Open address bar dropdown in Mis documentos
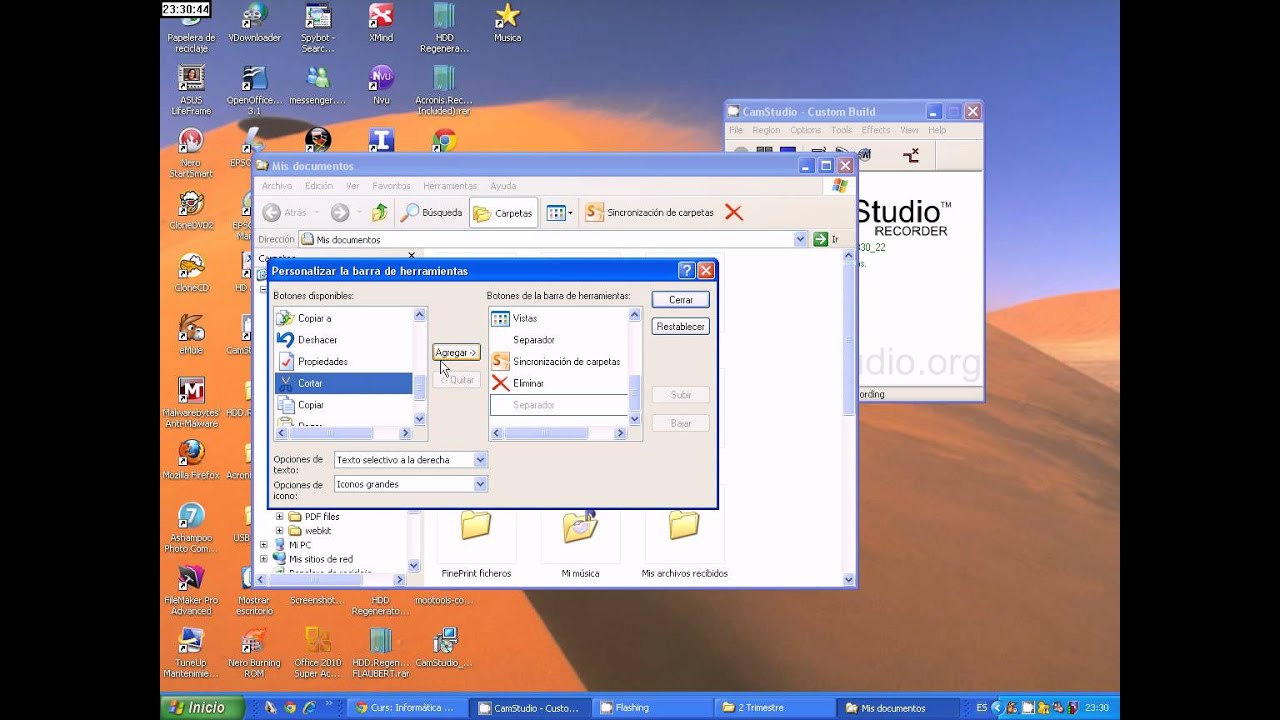This screenshot has width=1280, height=720. pos(800,239)
